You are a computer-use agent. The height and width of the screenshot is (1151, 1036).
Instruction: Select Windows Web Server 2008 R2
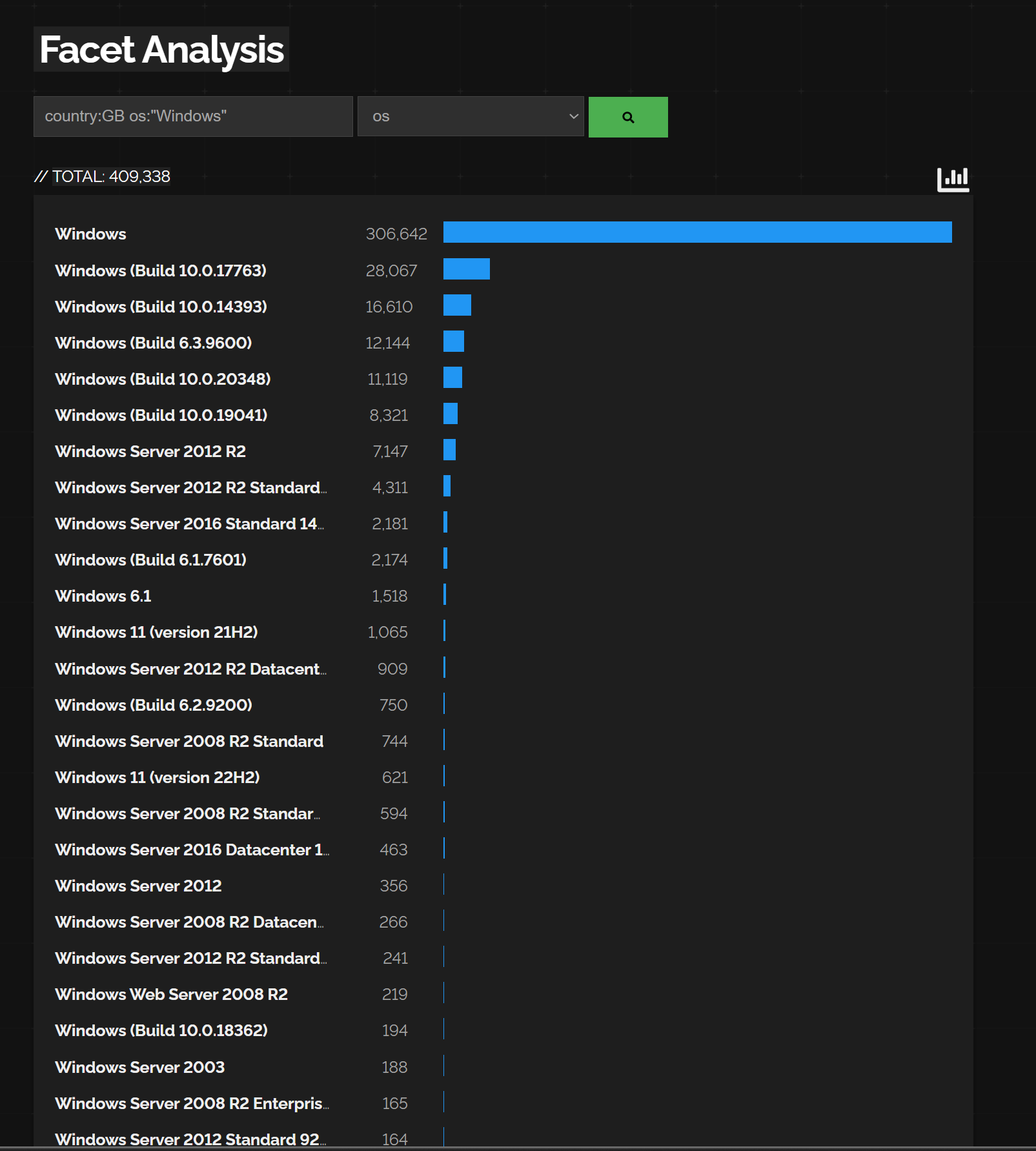(172, 994)
